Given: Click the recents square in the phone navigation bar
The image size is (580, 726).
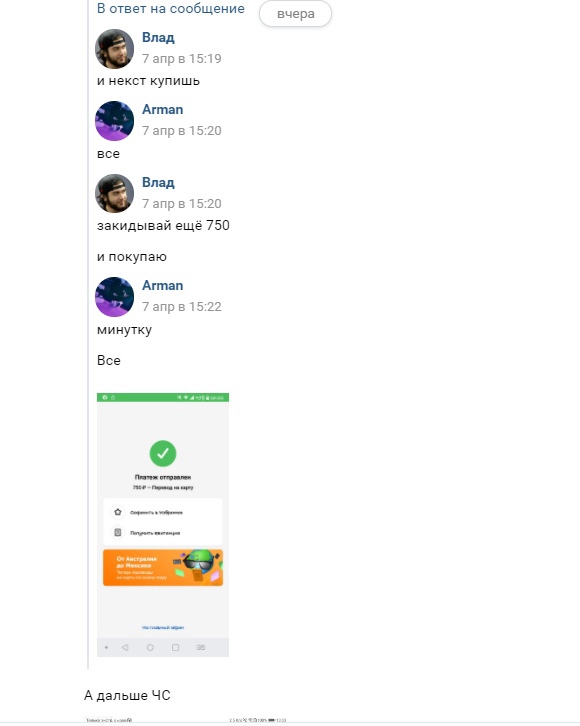Looking at the screenshot, I should pyautogui.click(x=175, y=647).
